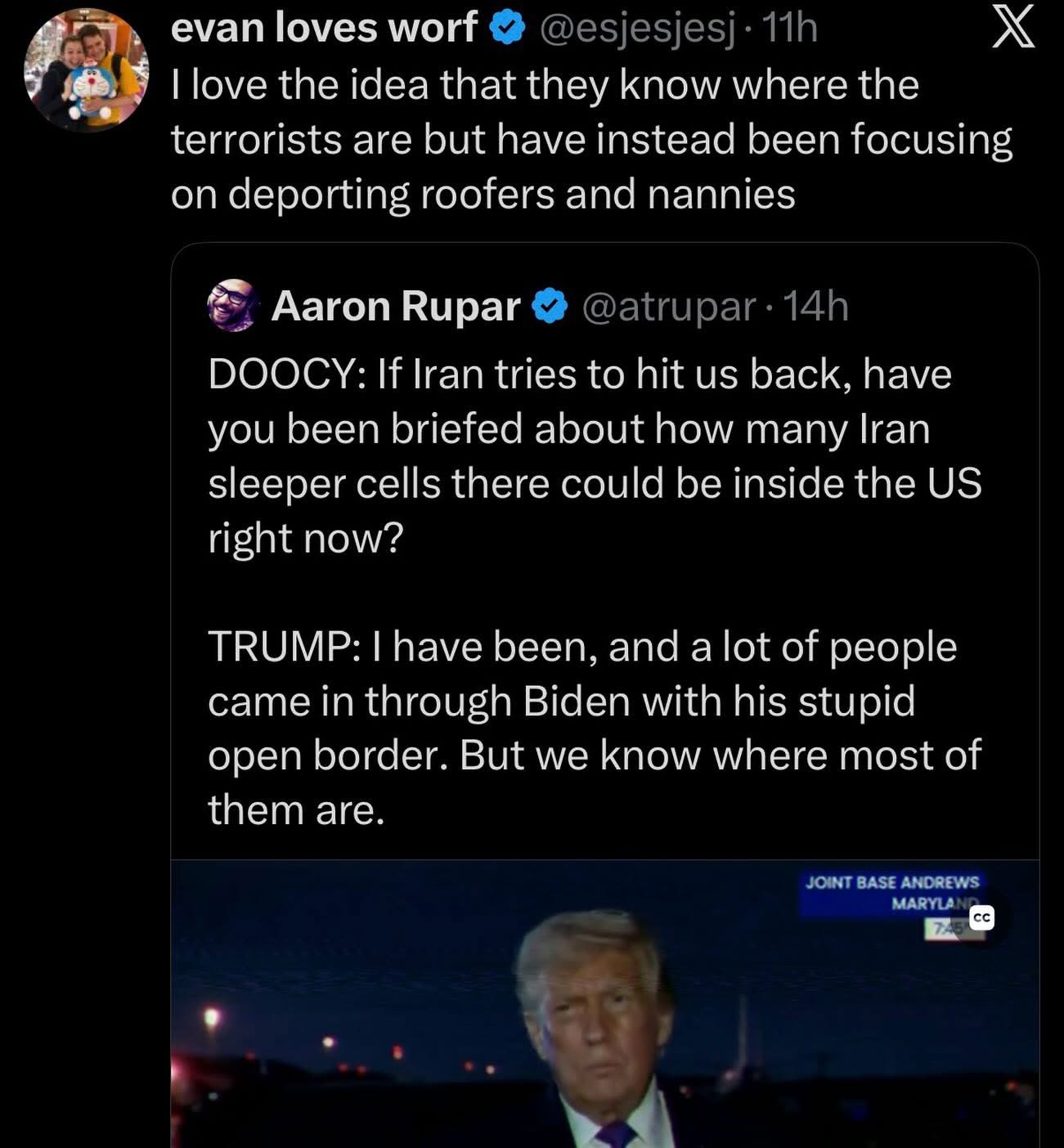The height and width of the screenshot is (1148, 1064).
Task: Click the blank area below the avatar
Action: point(87,572)
